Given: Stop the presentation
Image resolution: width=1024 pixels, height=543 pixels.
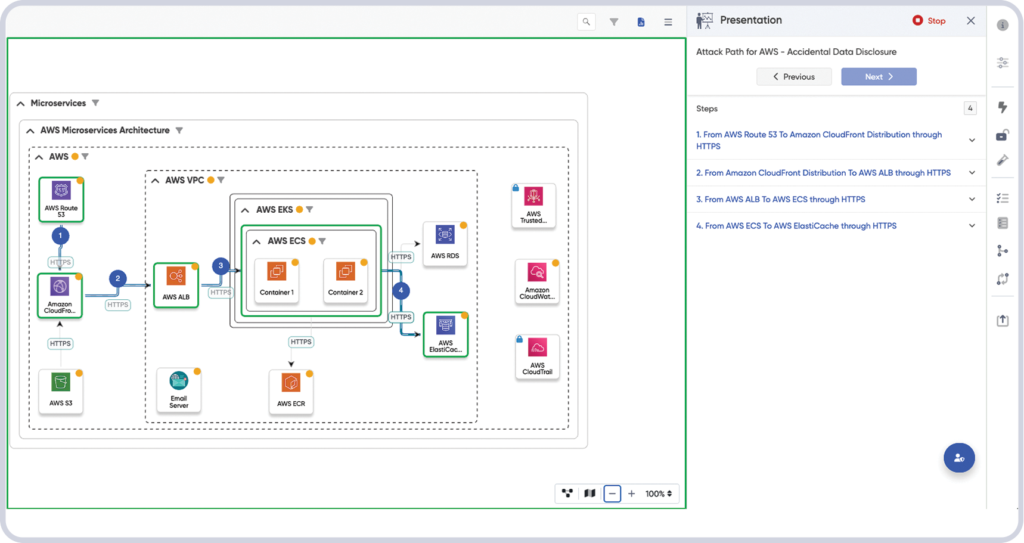Looking at the screenshot, I should coord(928,20).
